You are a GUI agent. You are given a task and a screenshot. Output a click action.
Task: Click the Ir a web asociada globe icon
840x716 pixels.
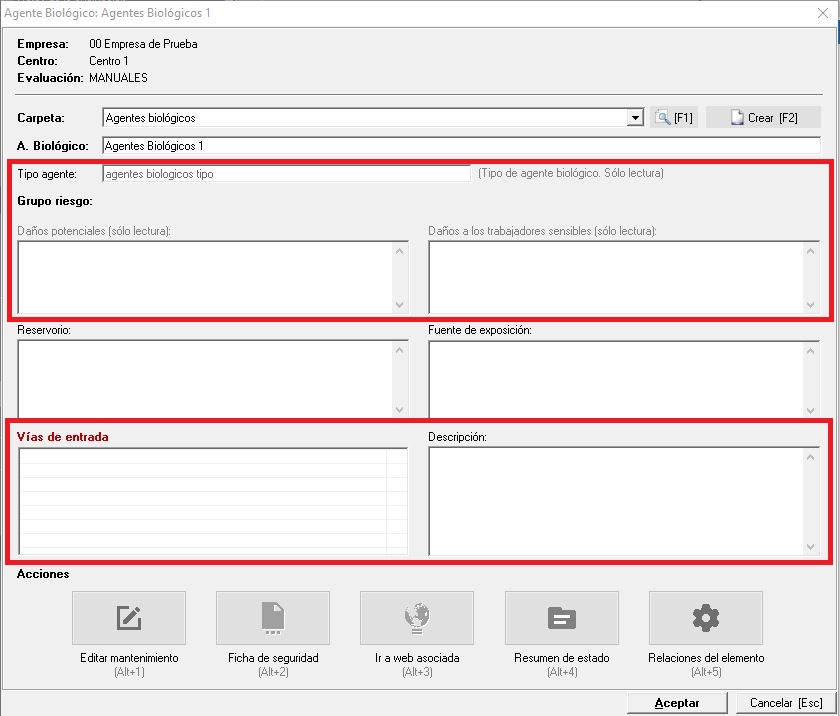(x=417, y=618)
